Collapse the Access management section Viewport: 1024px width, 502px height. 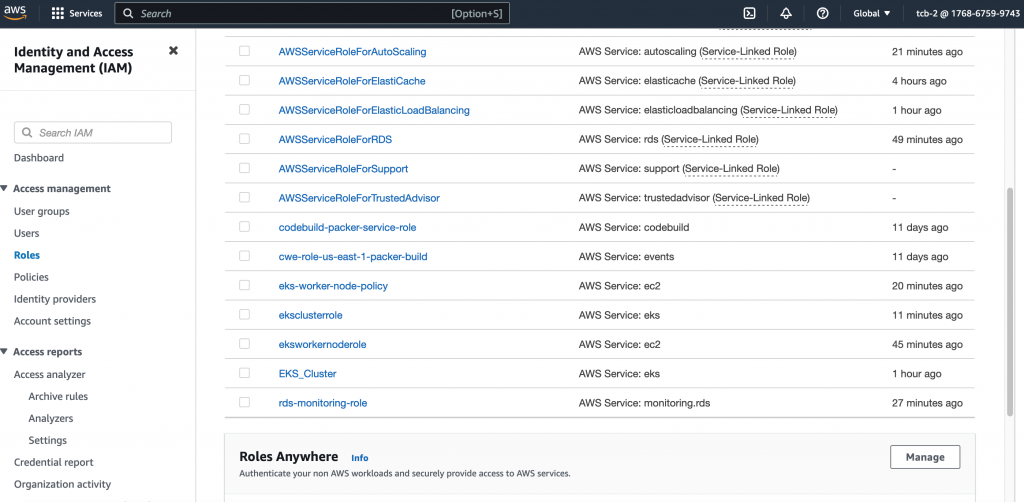click(x=5, y=189)
